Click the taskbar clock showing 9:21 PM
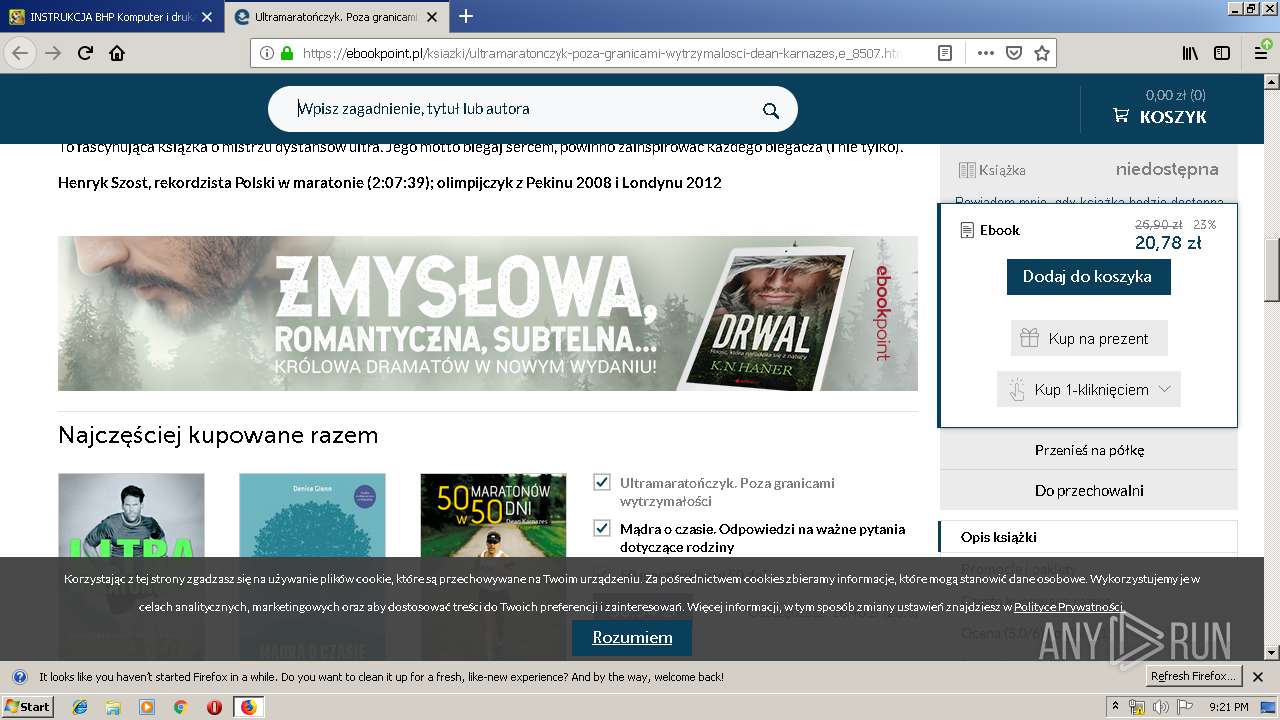Image resolution: width=1280 pixels, height=720 pixels. tap(1228, 707)
